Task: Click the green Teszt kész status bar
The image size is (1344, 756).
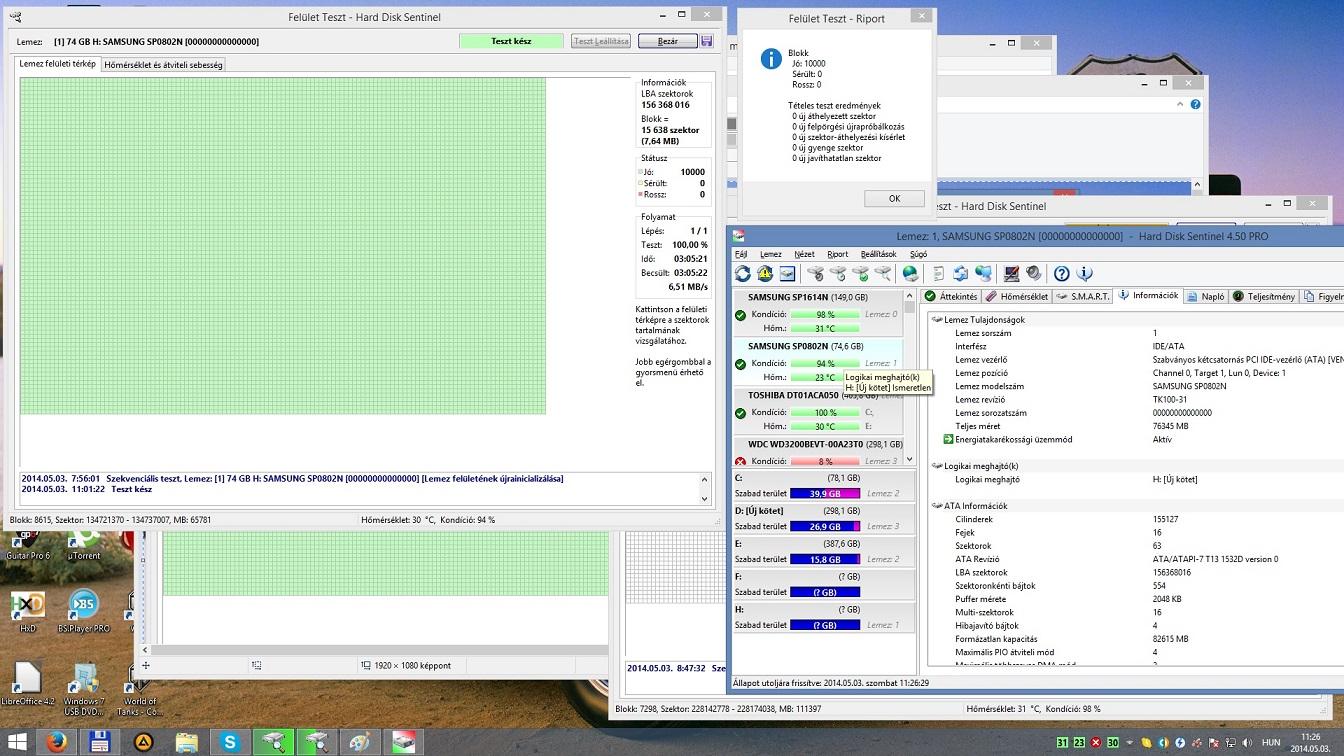Action: [x=511, y=41]
